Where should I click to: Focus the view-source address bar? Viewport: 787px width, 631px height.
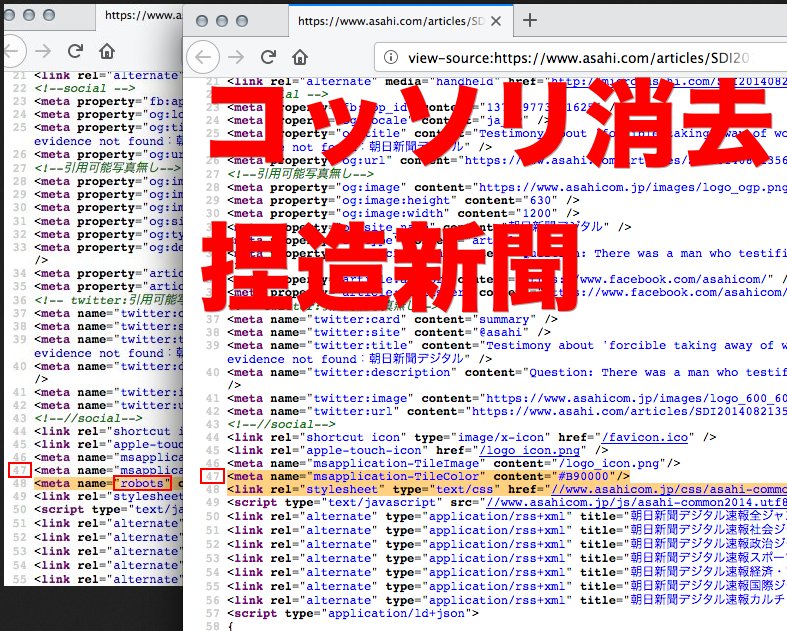580,58
